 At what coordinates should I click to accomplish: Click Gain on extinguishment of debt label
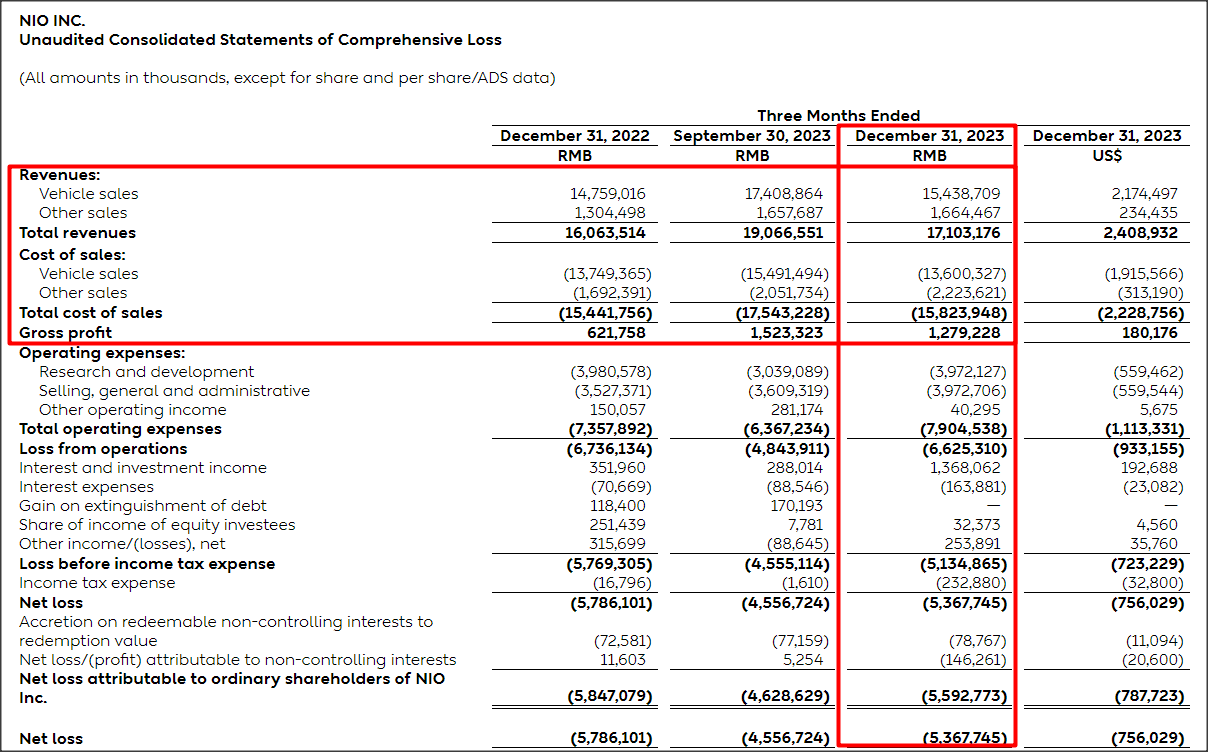(x=143, y=506)
